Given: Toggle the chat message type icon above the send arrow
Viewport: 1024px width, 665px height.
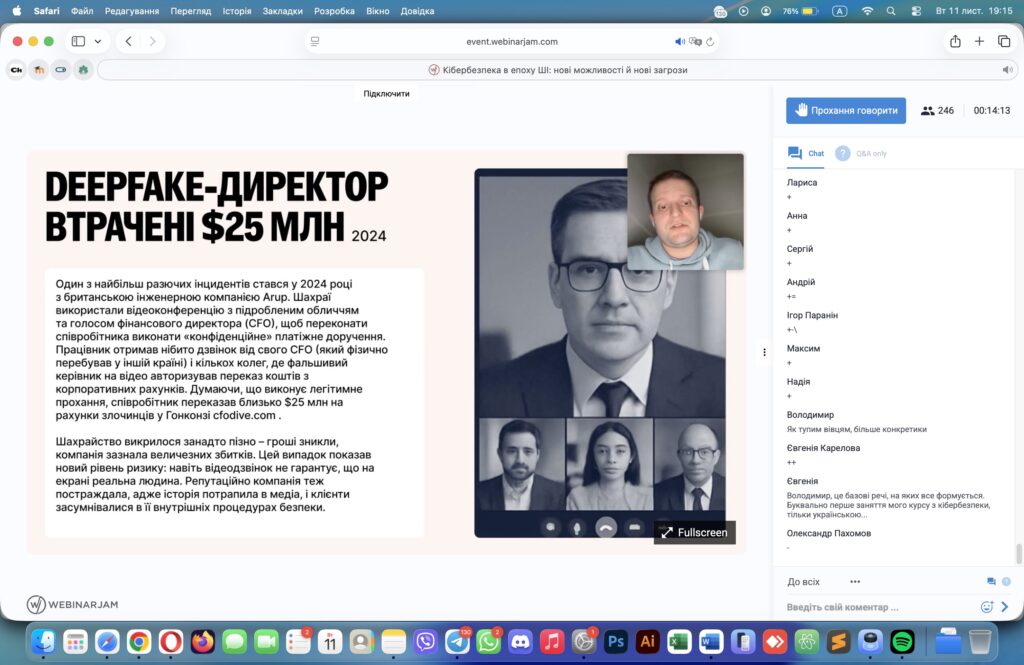Looking at the screenshot, I should point(991,581).
